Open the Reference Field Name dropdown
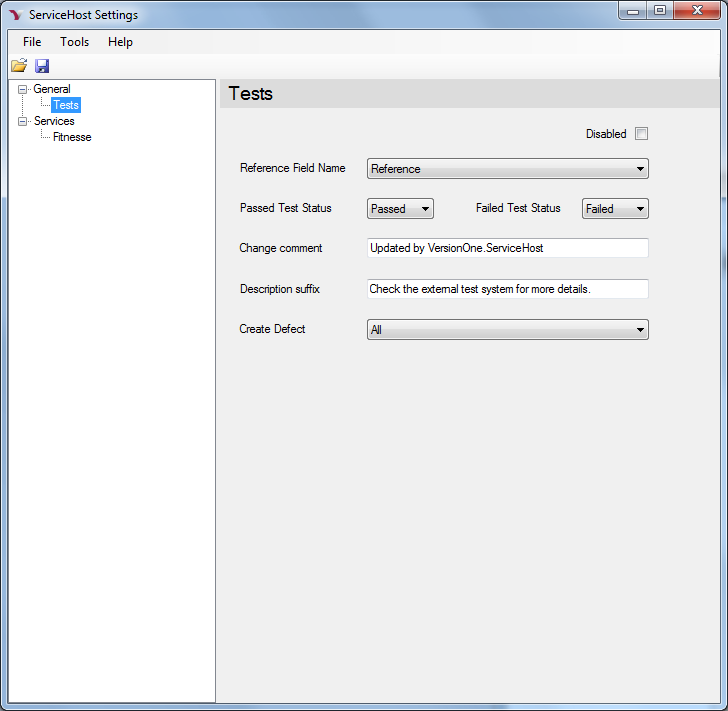 pos(507,169)
